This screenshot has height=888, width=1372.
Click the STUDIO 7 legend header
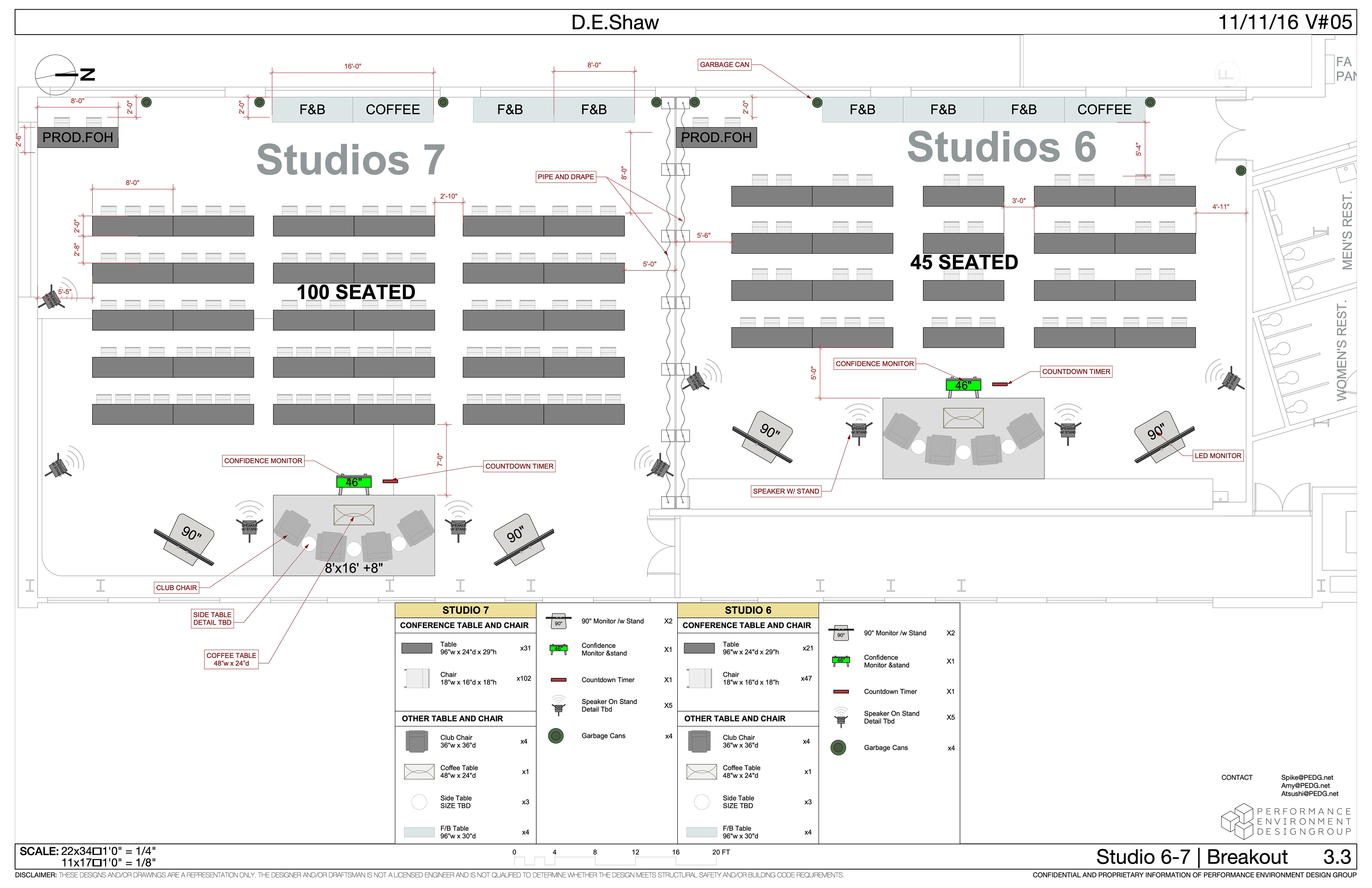click(x=465, y=610)
